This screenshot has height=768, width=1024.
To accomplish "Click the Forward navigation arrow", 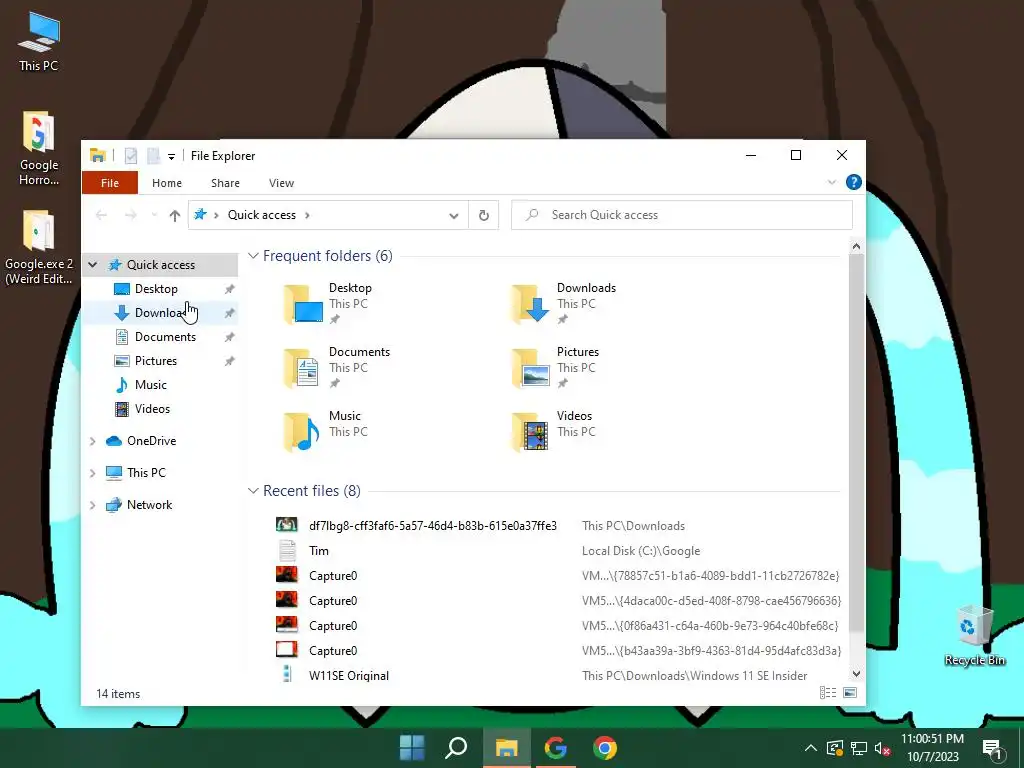I will [131, 215].
